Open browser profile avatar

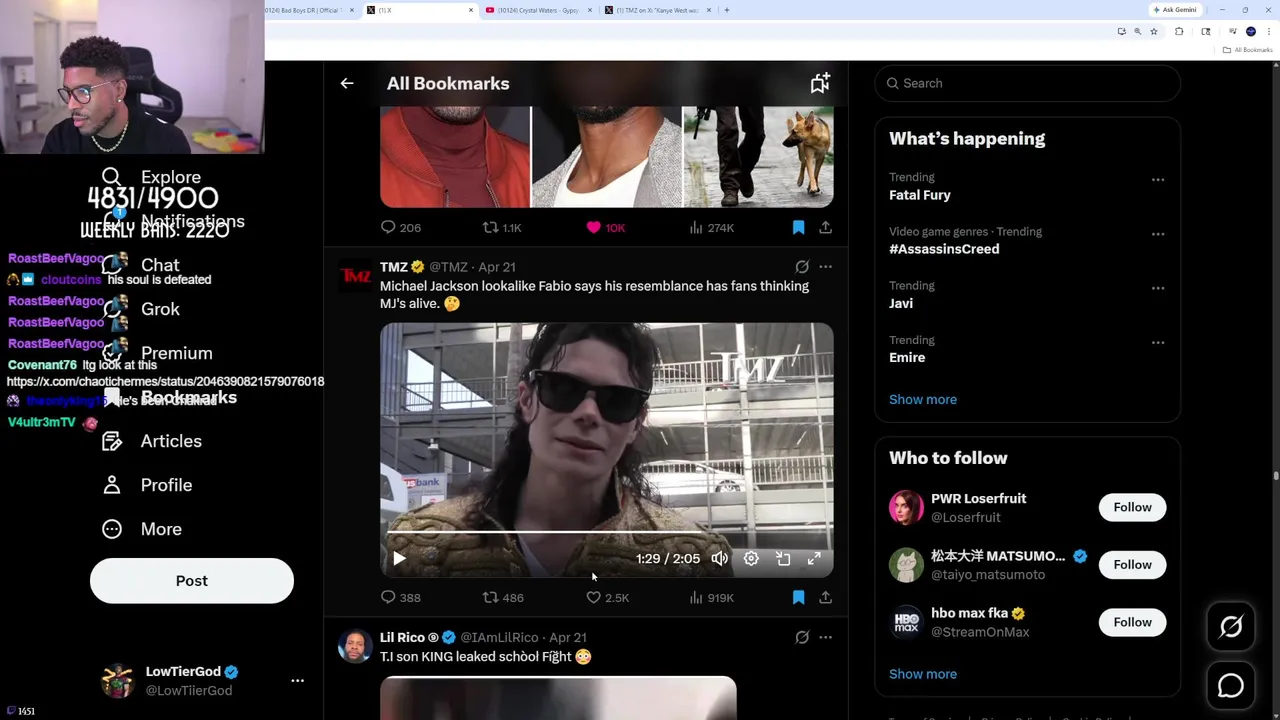(1251, 32)
